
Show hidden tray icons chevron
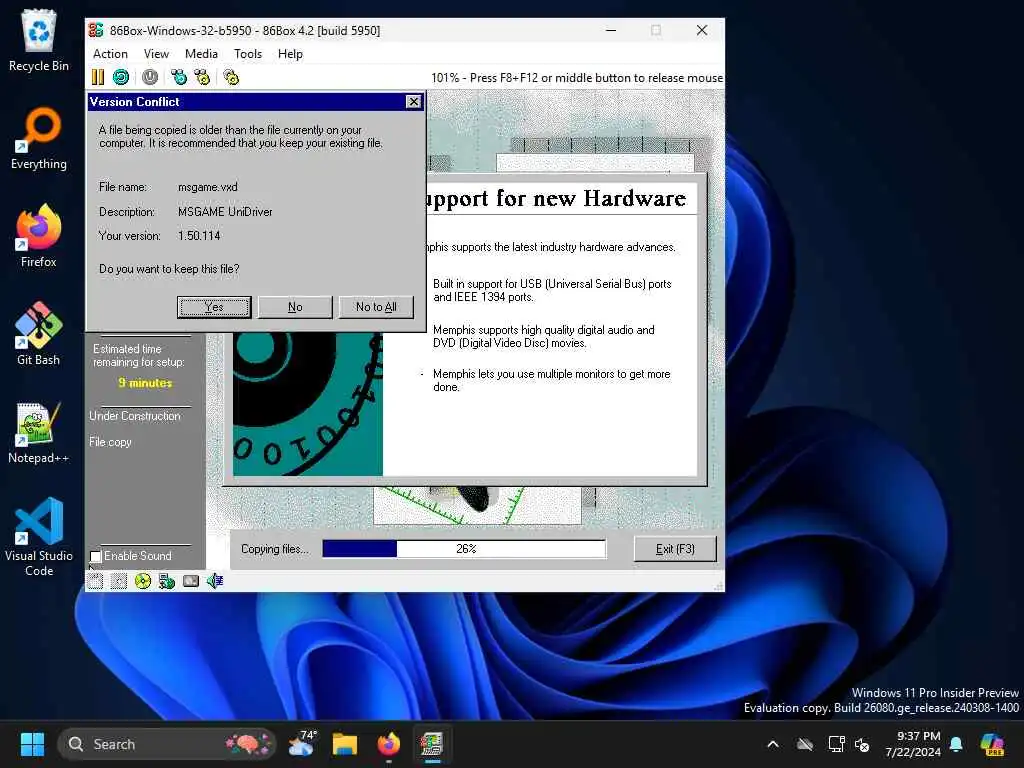tap(773, 744)
